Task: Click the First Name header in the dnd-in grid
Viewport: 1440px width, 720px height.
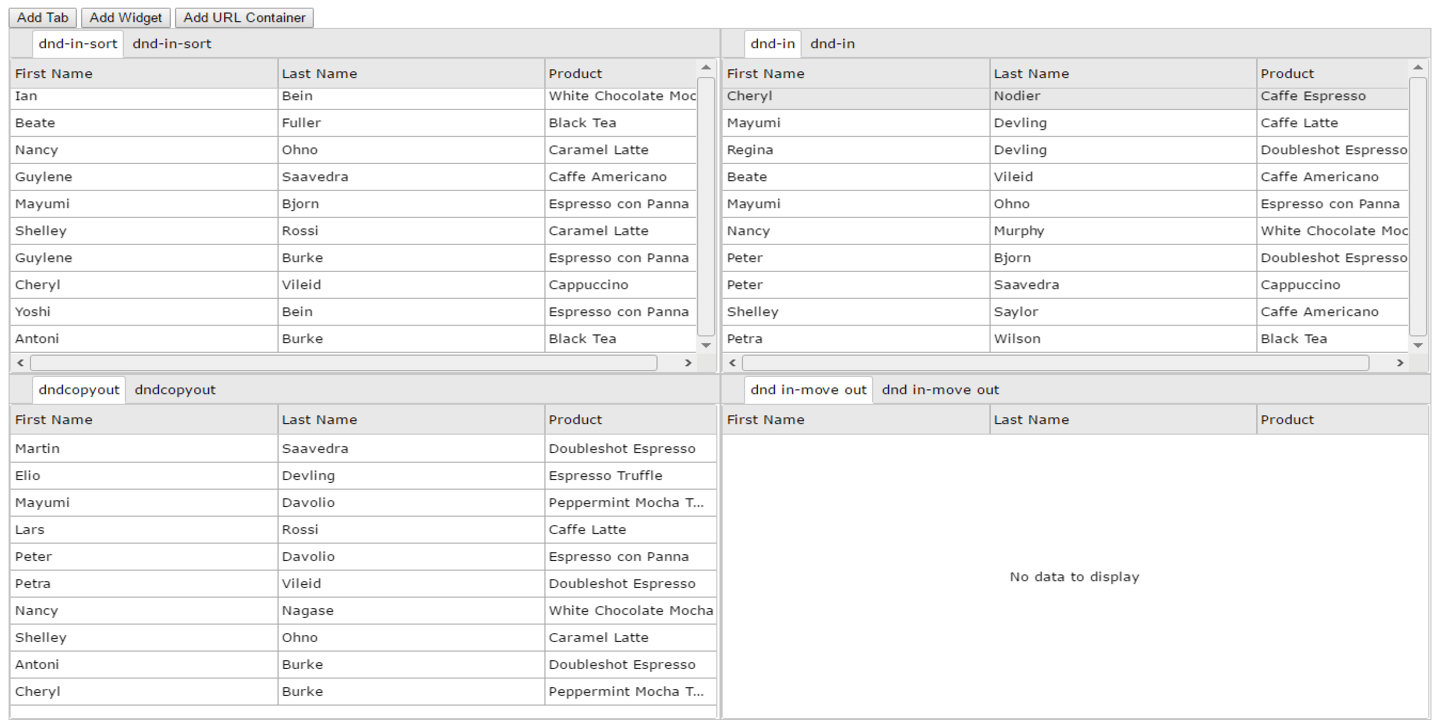Action: pyautogui.click(x=856, y=73)
